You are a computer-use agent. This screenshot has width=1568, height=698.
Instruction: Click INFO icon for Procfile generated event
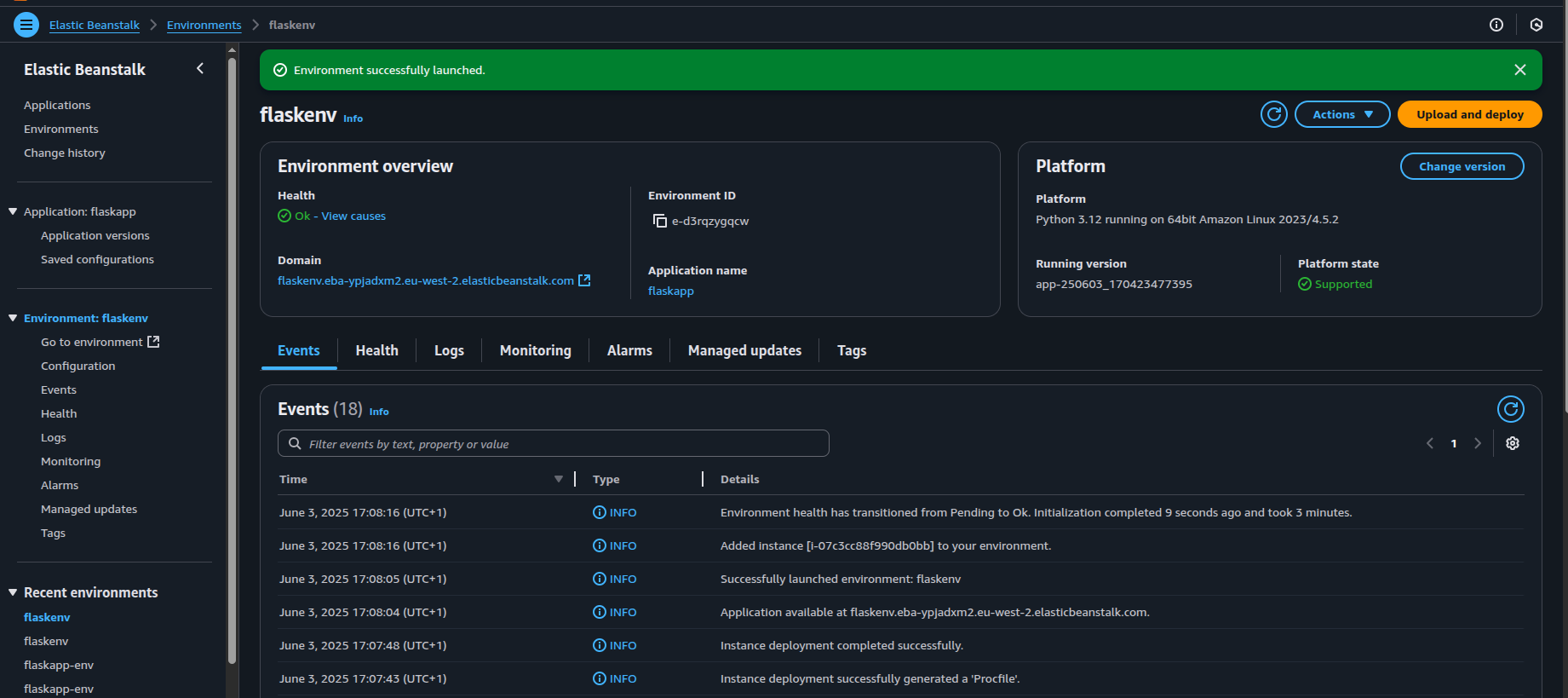(x=600, y=679)
